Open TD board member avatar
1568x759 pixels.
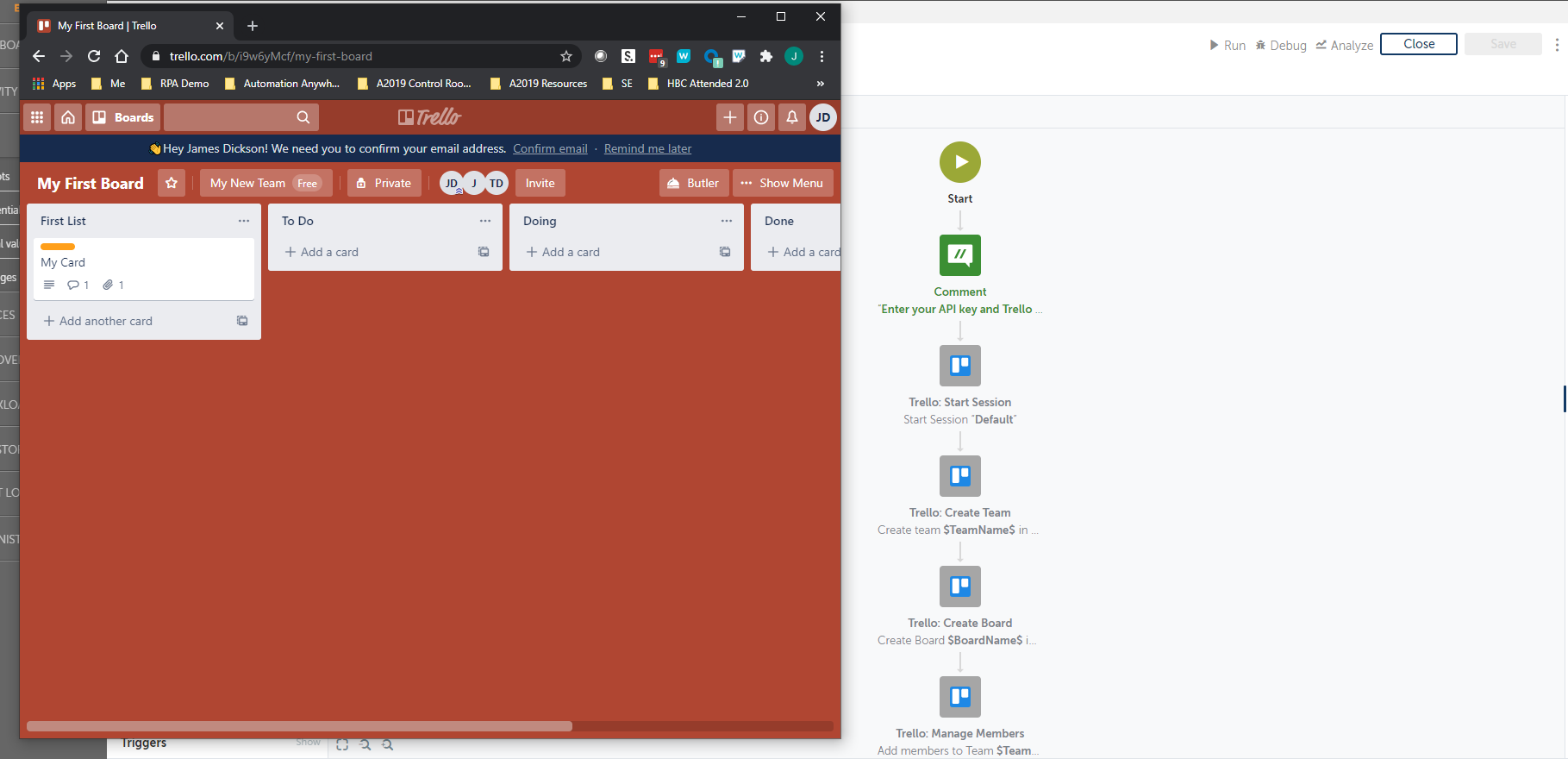click(x=497, y=183)
